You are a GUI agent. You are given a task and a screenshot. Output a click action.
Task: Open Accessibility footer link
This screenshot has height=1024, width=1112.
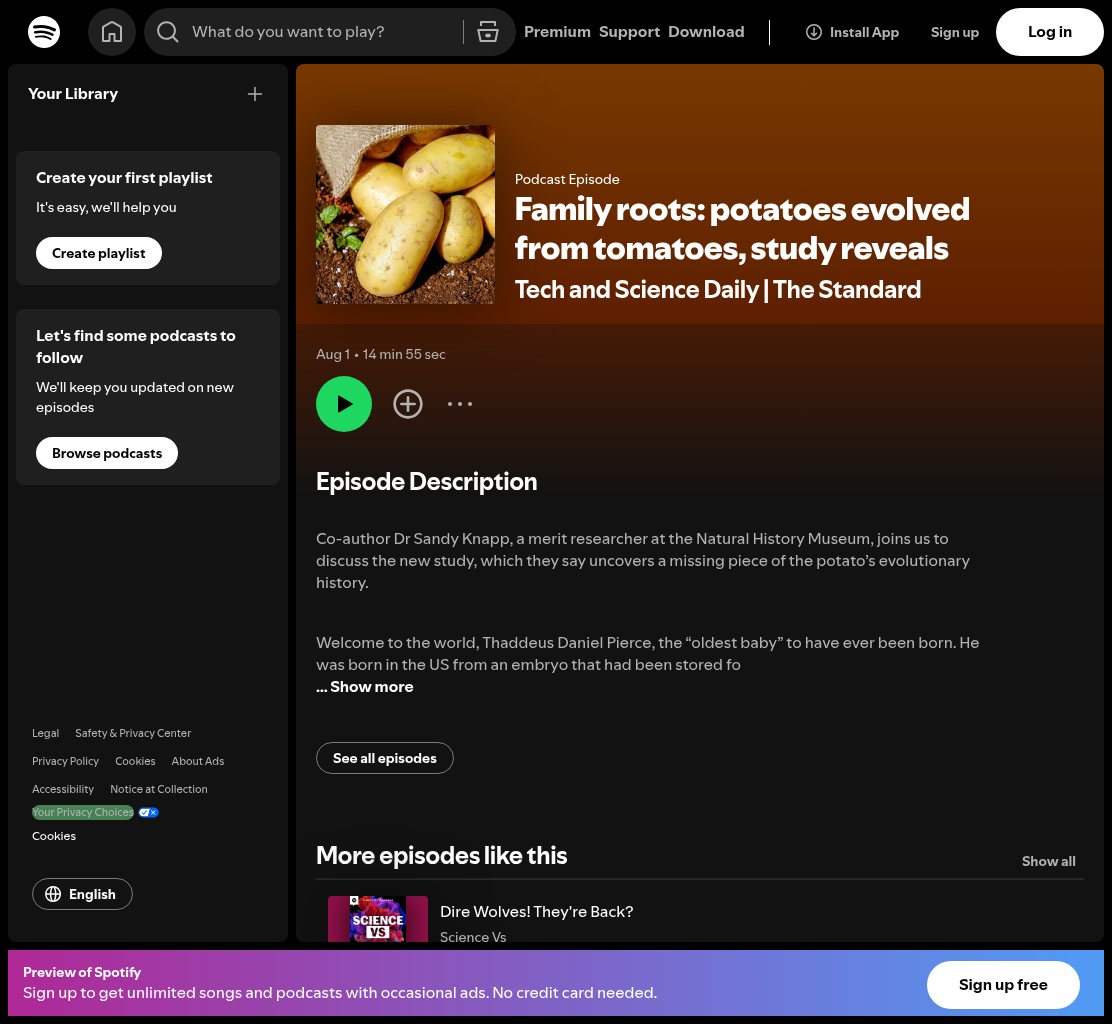tap(63, 789)
